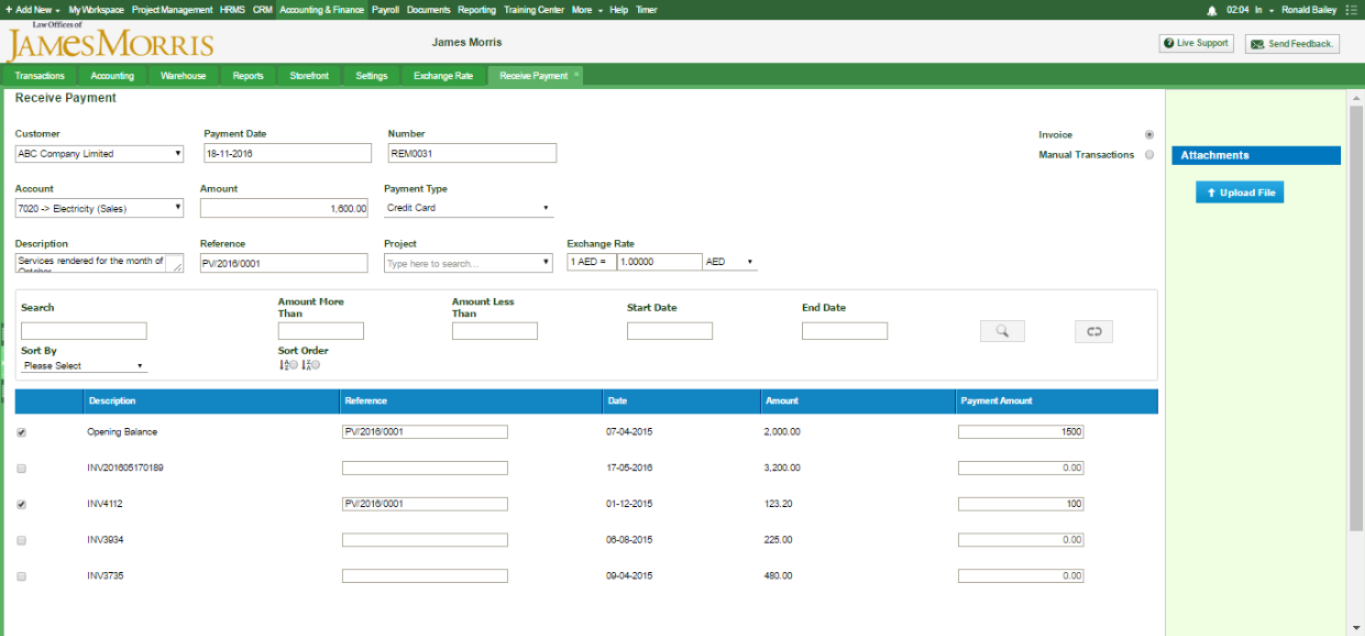Open Project Management menu
This screenshot has height=636, width=1365.
(x=172, y=10)
